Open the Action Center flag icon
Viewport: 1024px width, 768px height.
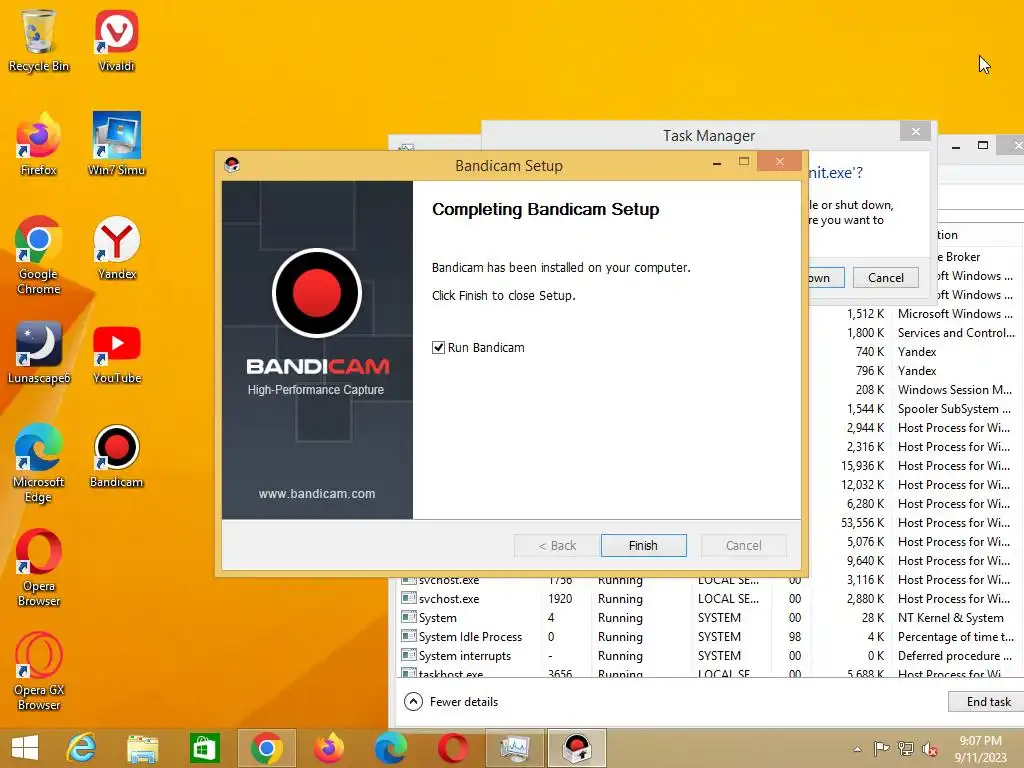(881, 749)
